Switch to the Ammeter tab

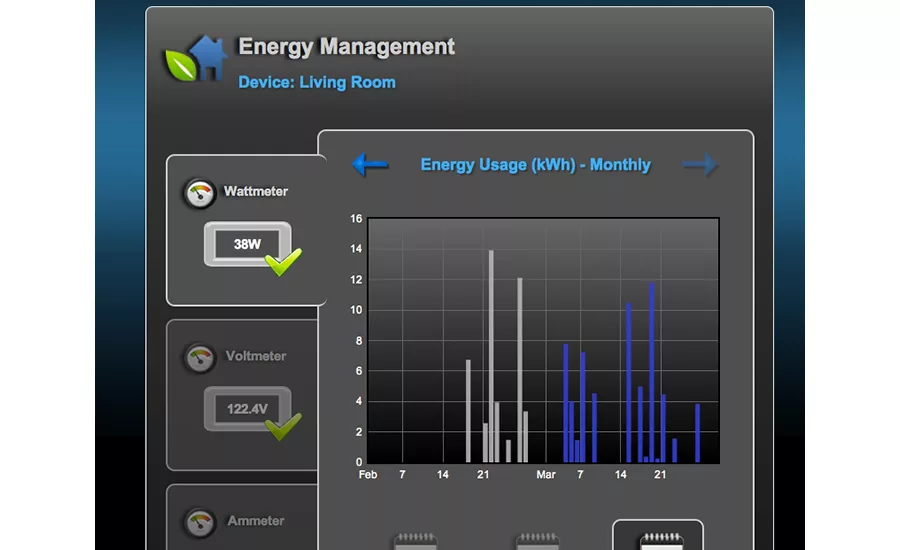(242, 517)
